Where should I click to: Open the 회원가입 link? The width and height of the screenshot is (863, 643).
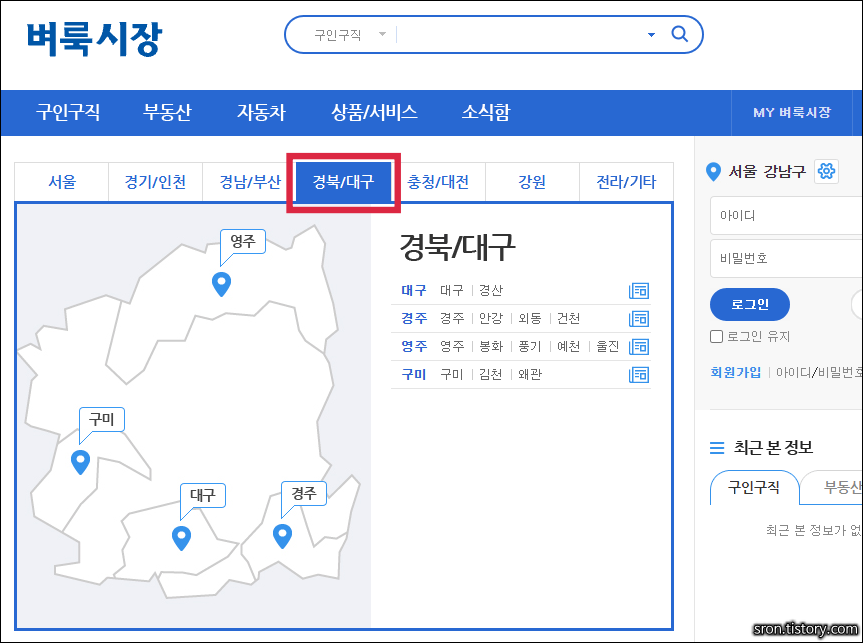click(735, 373)
